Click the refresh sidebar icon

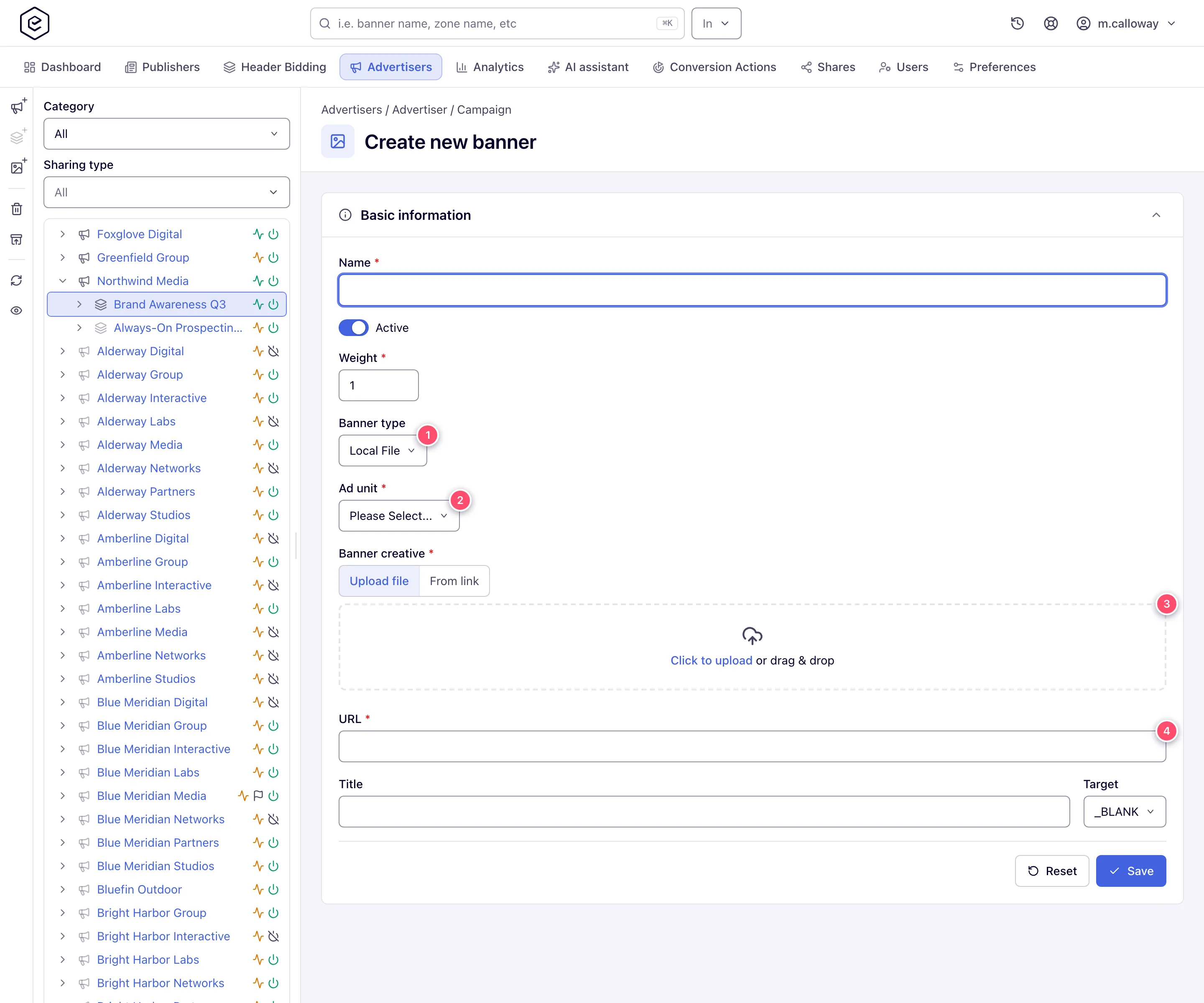[17, 280]
